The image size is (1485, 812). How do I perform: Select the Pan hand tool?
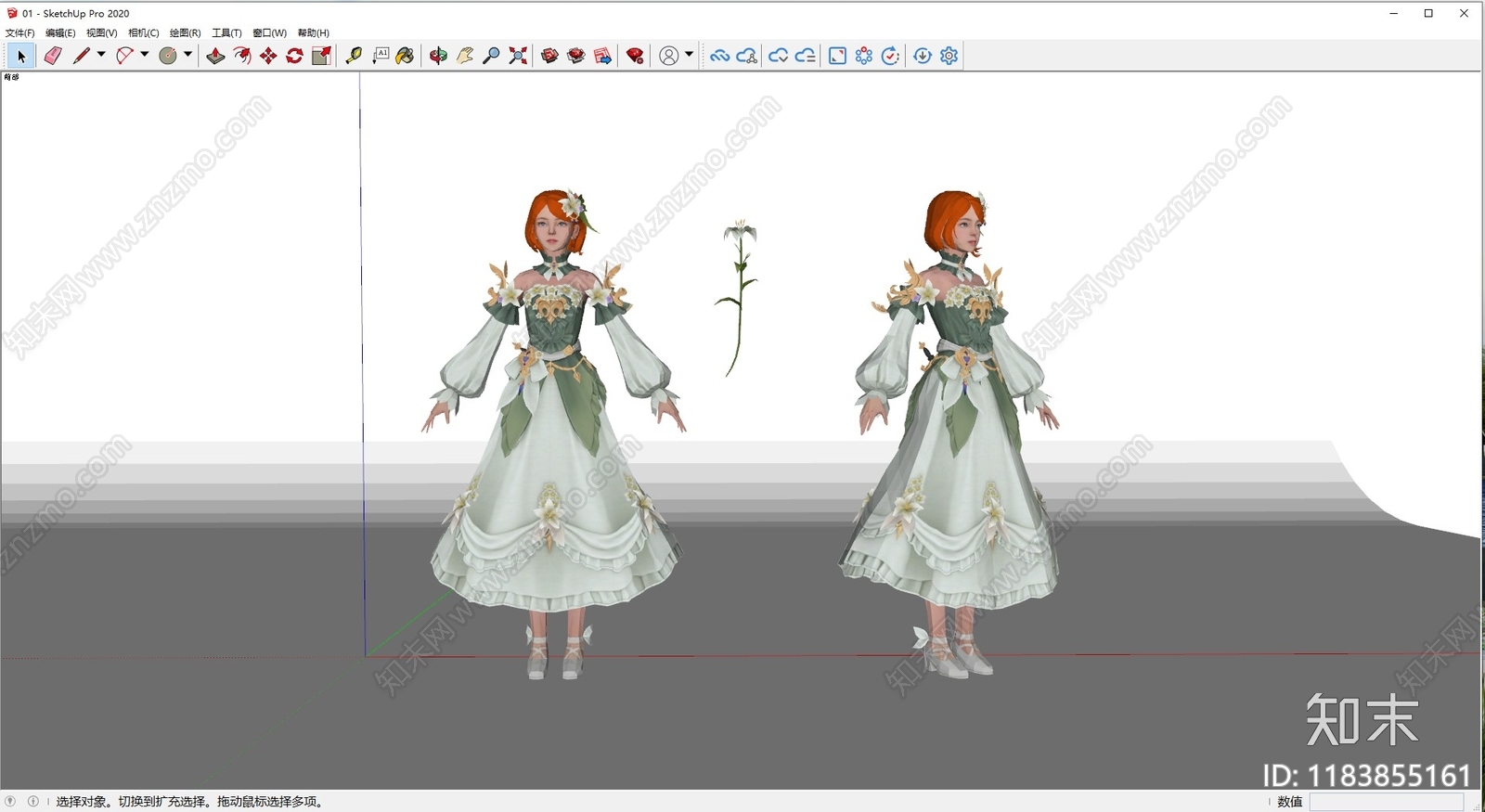tap(465, 56)
